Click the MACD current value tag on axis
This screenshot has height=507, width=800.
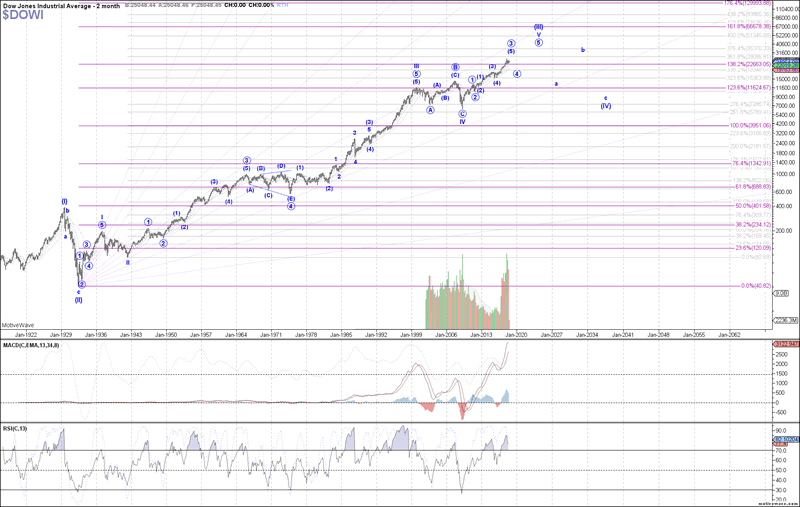click(x=785, y=345)
